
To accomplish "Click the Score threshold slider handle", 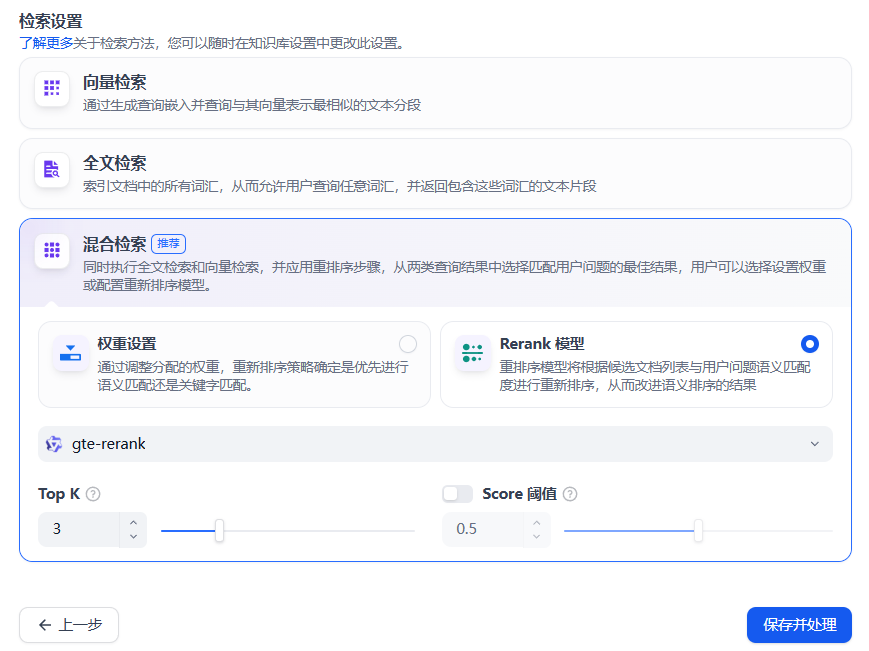I will [698, 531].
